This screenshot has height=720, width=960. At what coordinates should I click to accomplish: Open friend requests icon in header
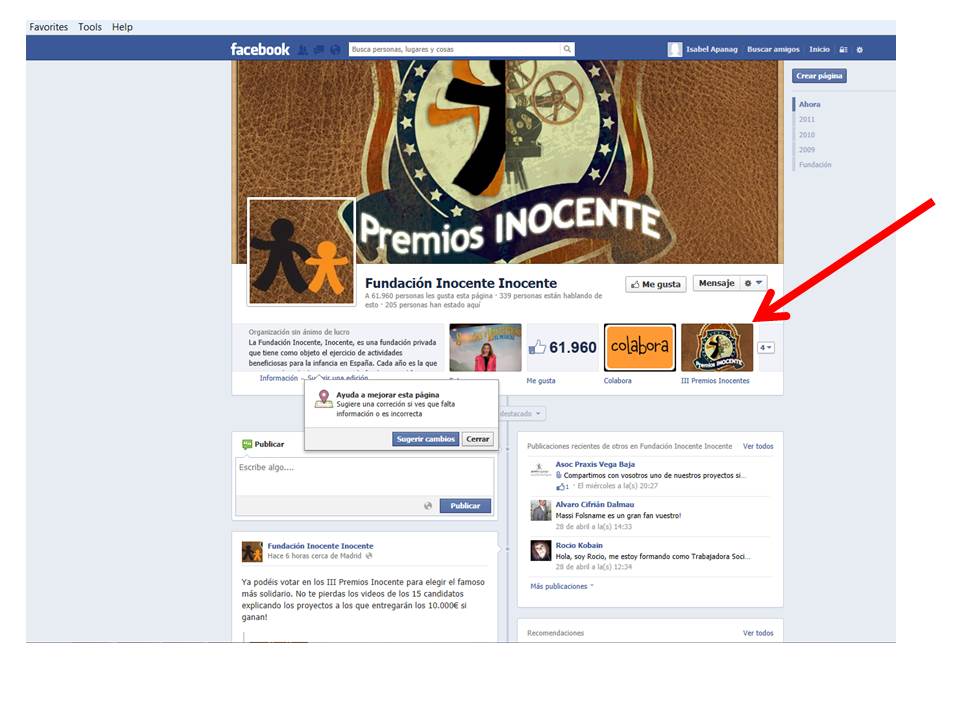click(x=303, y=49)
